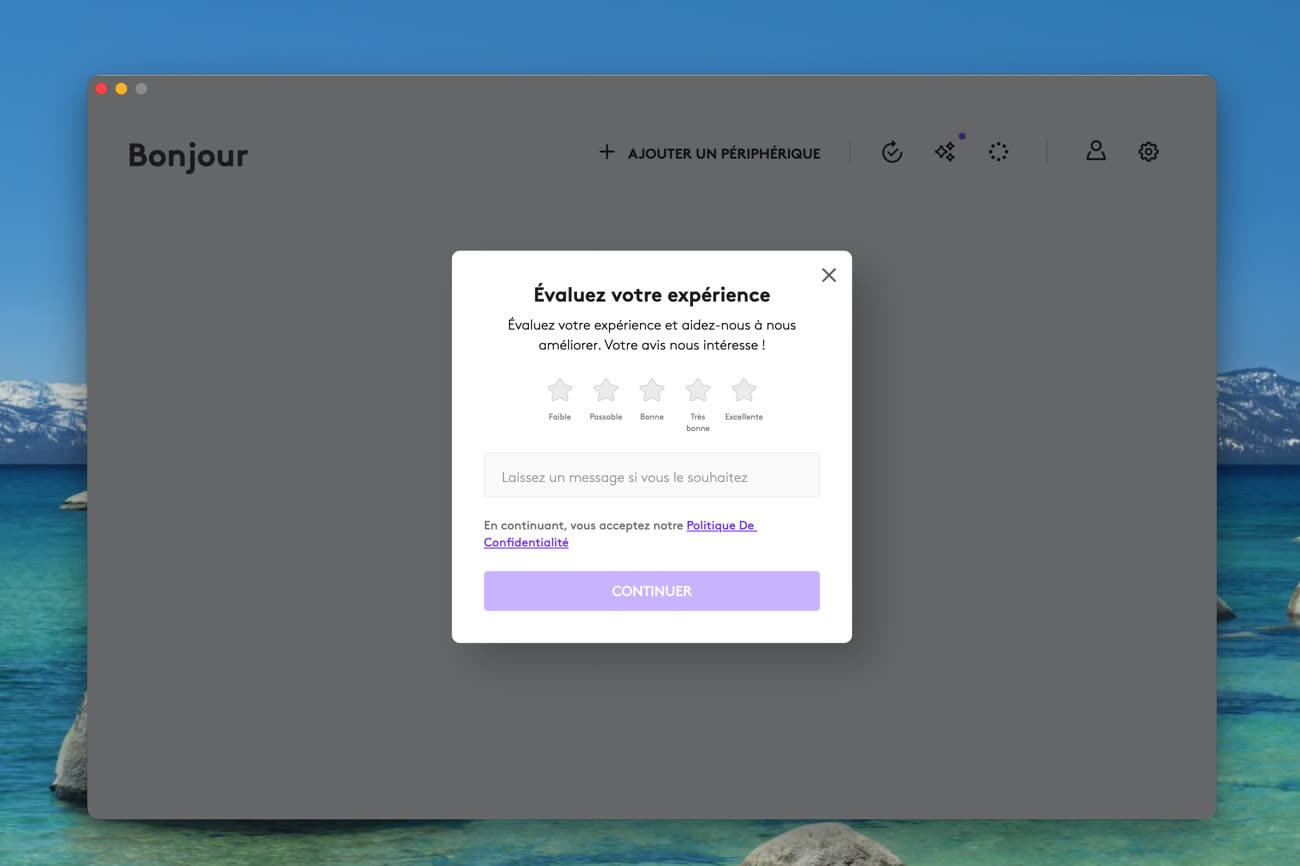1300x866 pixels.
Task: Give five stars by clicking Excellente star
Action: [744, 390]
